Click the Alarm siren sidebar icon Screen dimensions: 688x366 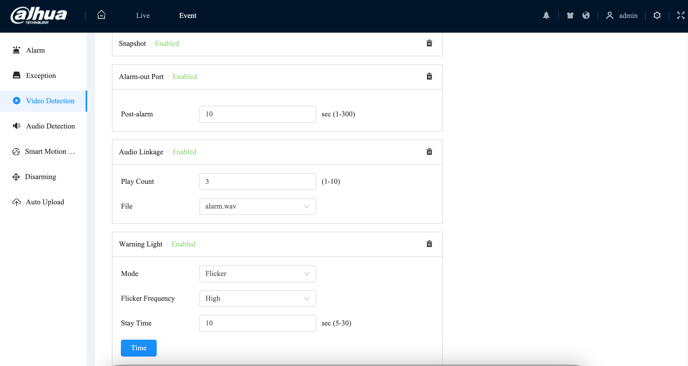pyautogui.click(x=16, y=50)
